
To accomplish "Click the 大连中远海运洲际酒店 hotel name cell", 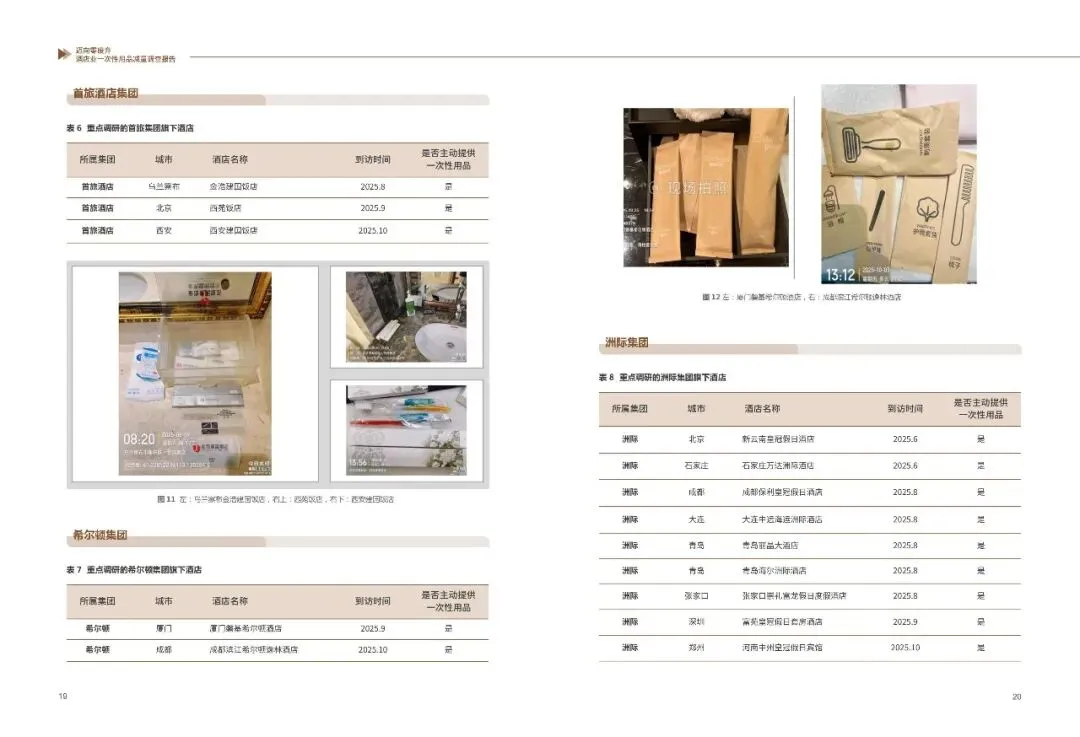I will pyautogui.click(x=782, y=519).
